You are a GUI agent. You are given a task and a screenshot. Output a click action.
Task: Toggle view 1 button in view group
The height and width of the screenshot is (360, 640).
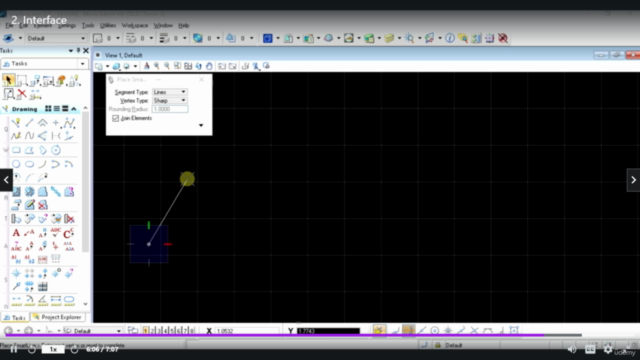pos(146,331)
